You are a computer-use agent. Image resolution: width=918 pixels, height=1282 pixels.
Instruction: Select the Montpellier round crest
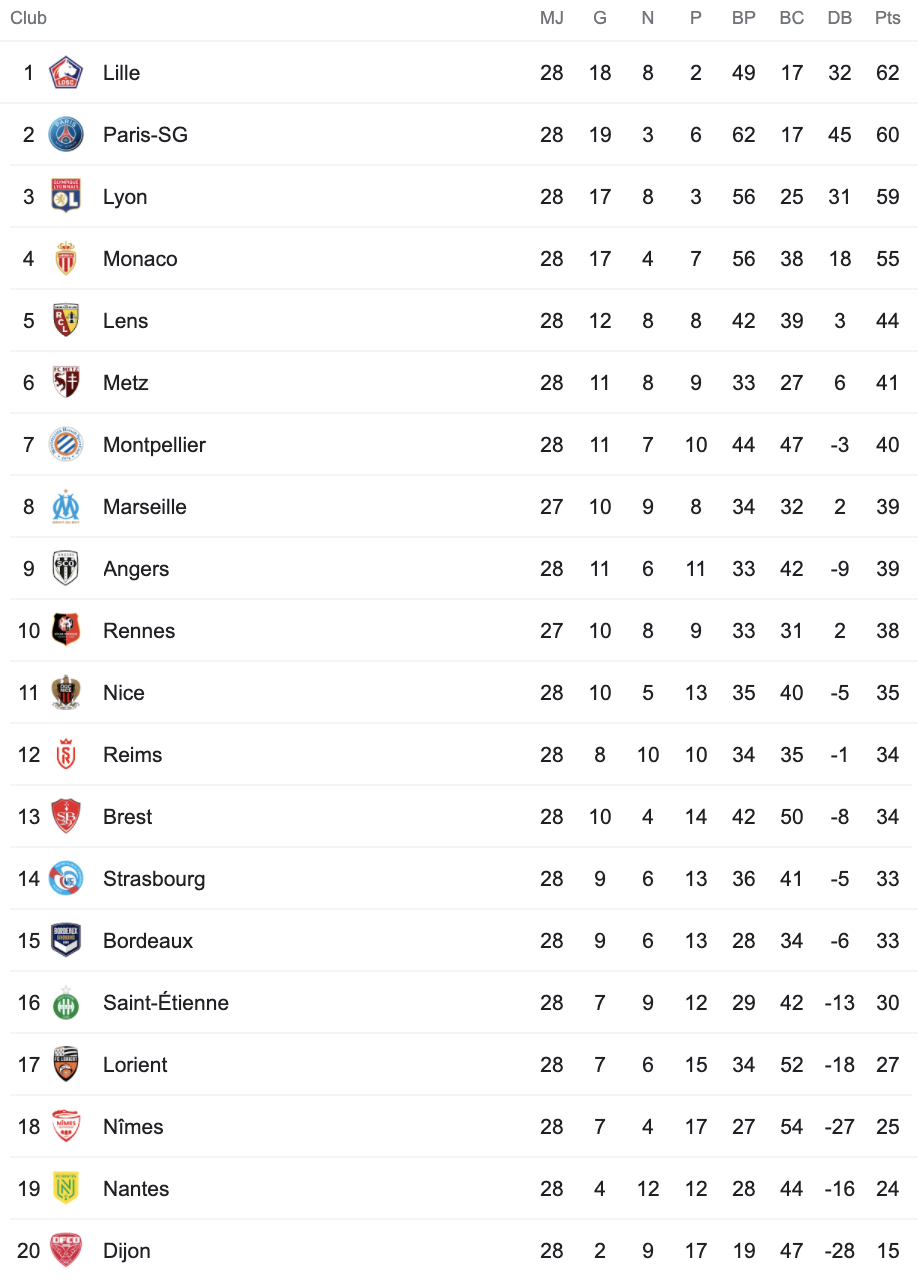pyautogui.click(x=66, y=445)
